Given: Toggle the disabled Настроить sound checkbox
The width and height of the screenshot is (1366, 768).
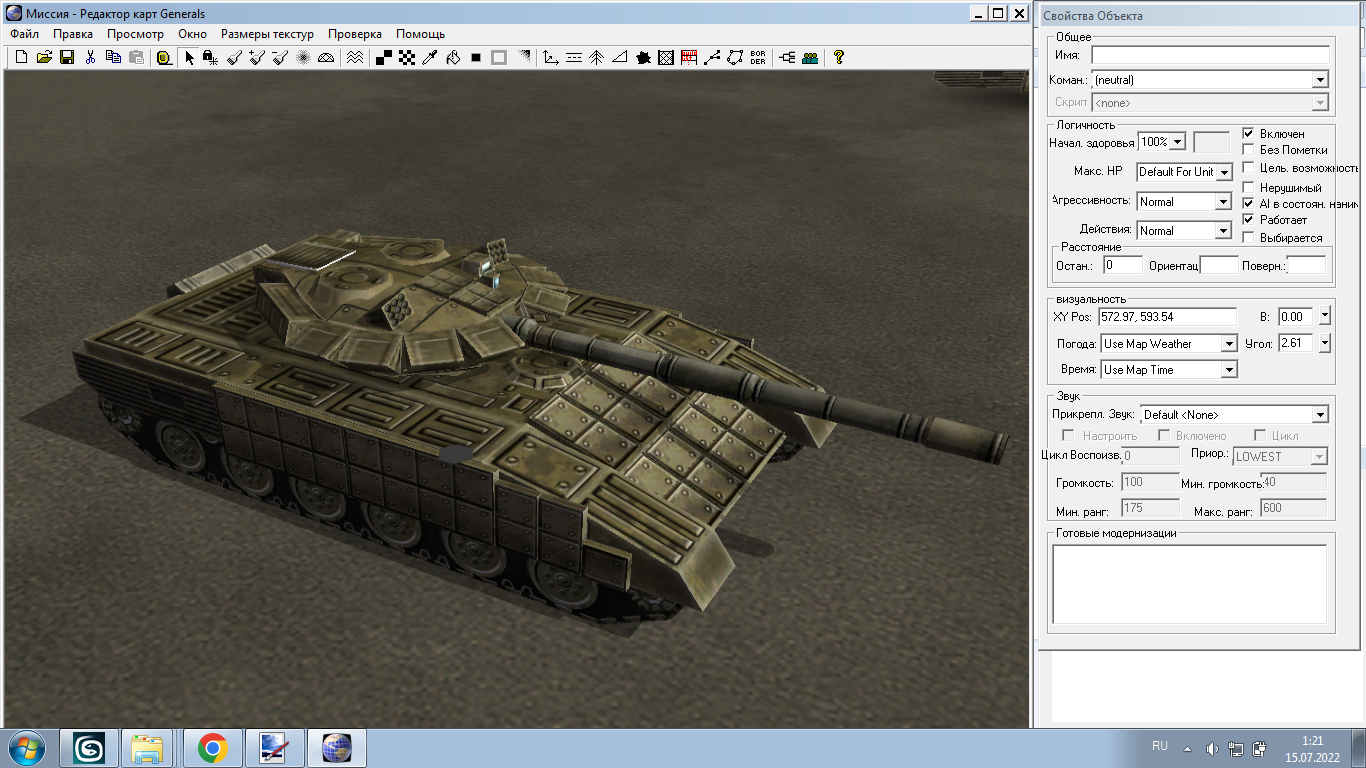Looking at the screenshot, I should [1068, 435].
